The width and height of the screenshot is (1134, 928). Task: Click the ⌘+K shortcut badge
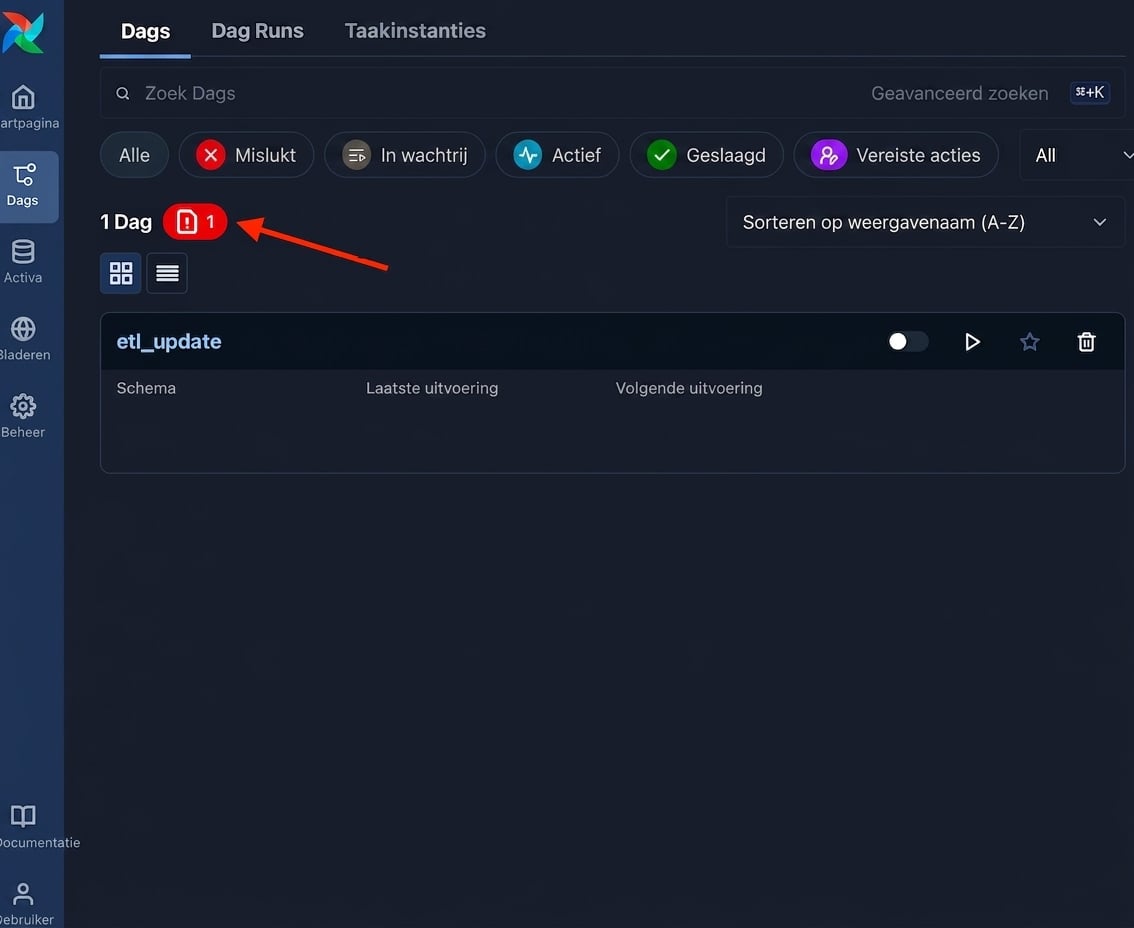(x=1090, y=93)
